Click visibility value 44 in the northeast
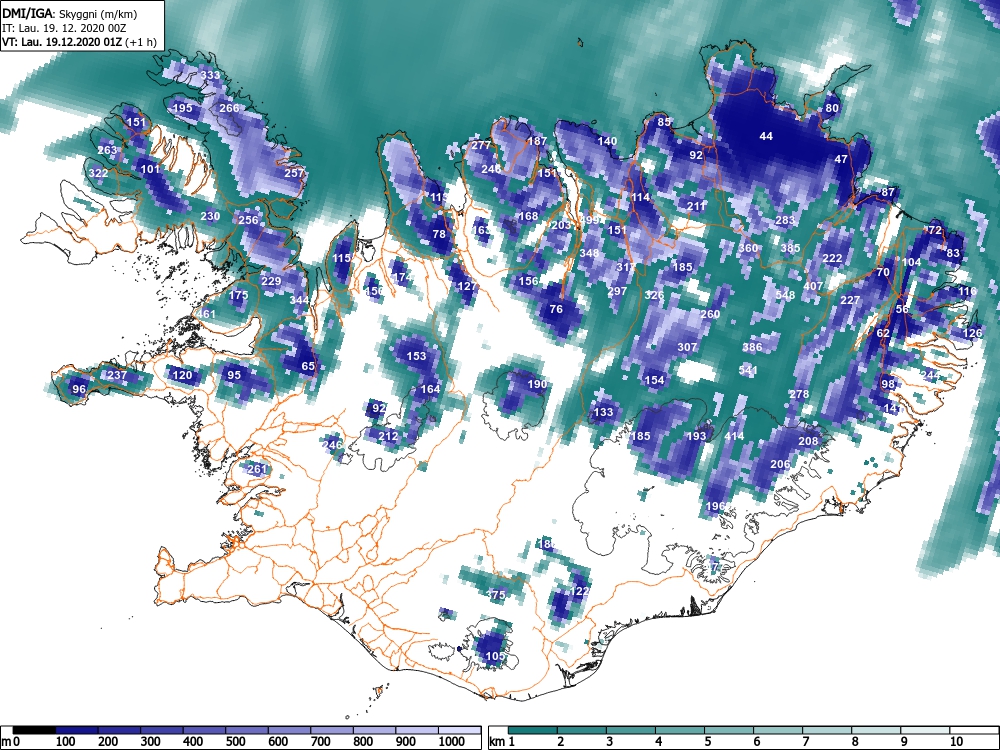The image size is (1000, 750). coord(766,136)
